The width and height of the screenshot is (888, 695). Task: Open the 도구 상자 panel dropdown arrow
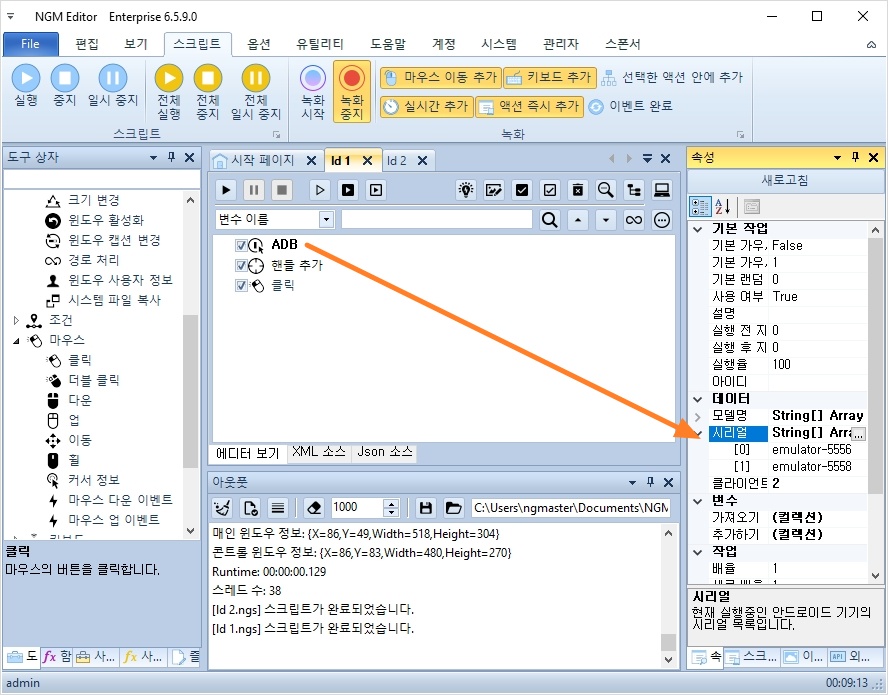click(153, 158)
